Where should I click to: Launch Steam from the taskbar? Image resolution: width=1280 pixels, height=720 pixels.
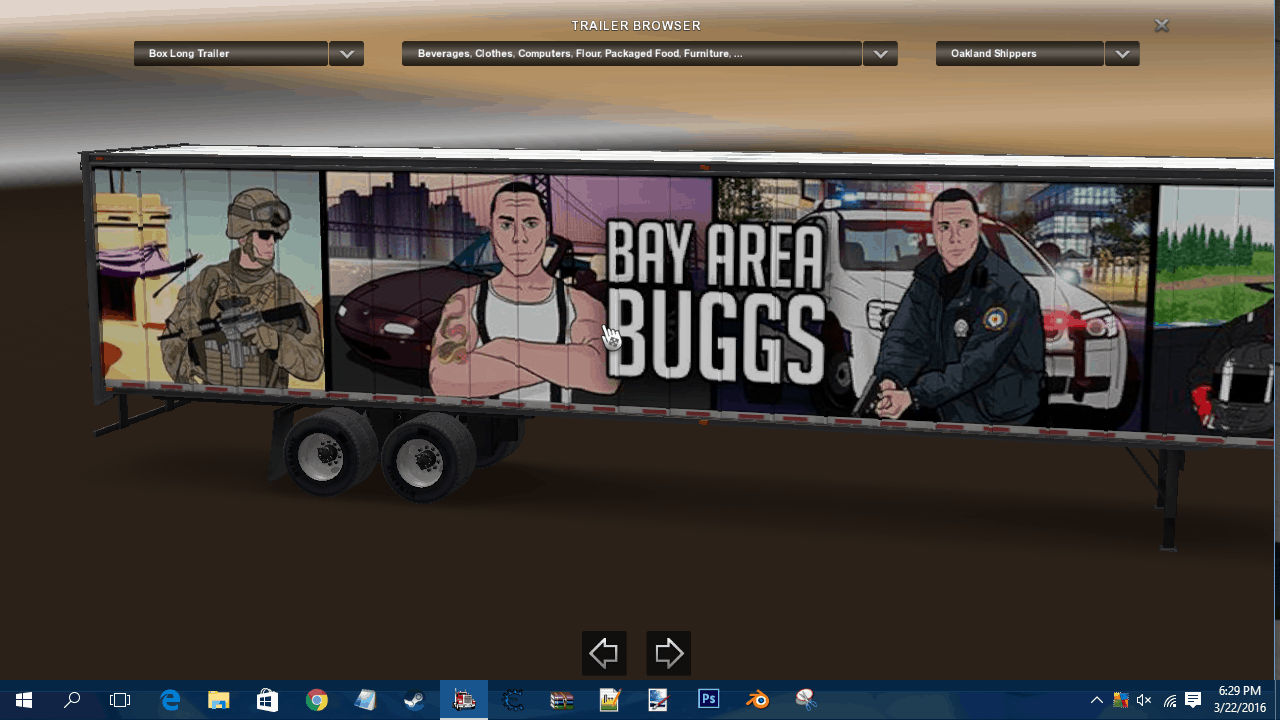(414, 700)
